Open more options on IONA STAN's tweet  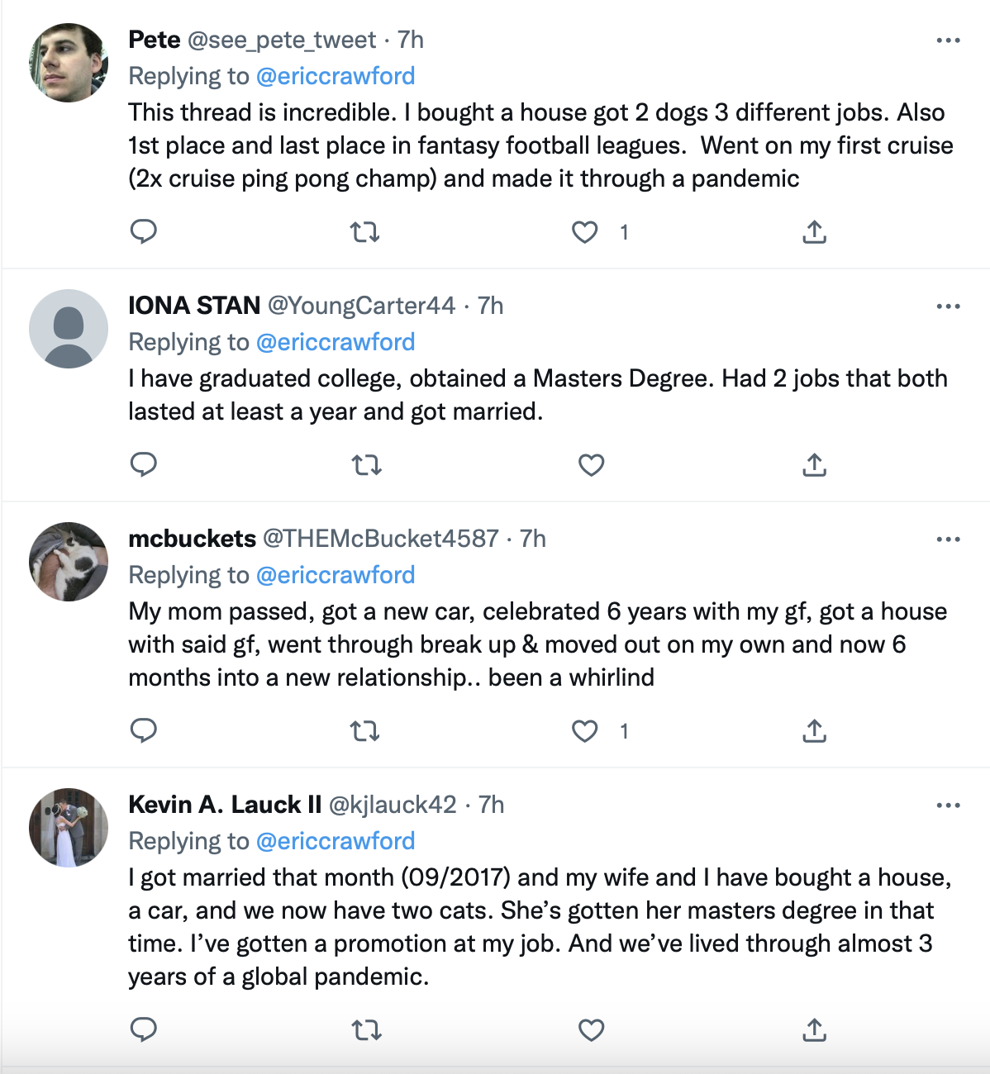click(x=948, y=306)
